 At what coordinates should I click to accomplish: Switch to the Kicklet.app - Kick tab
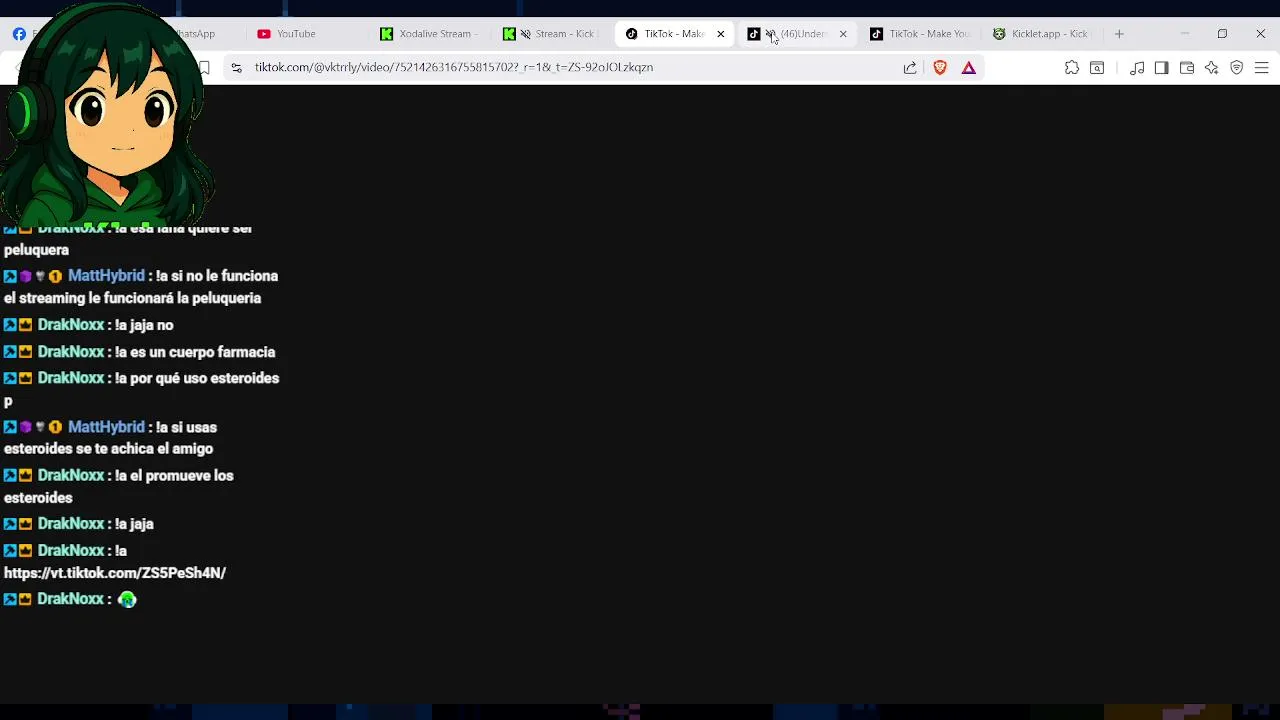point(1040,34)
